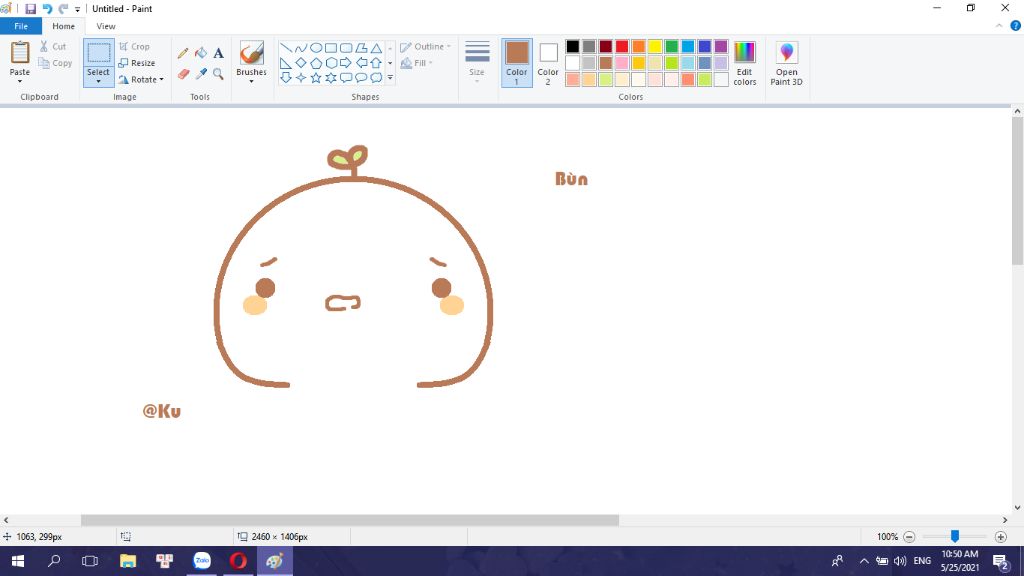1024x576 pixels.
Task: Expand the Select dropdown arrow
Action: coord(99,82)
